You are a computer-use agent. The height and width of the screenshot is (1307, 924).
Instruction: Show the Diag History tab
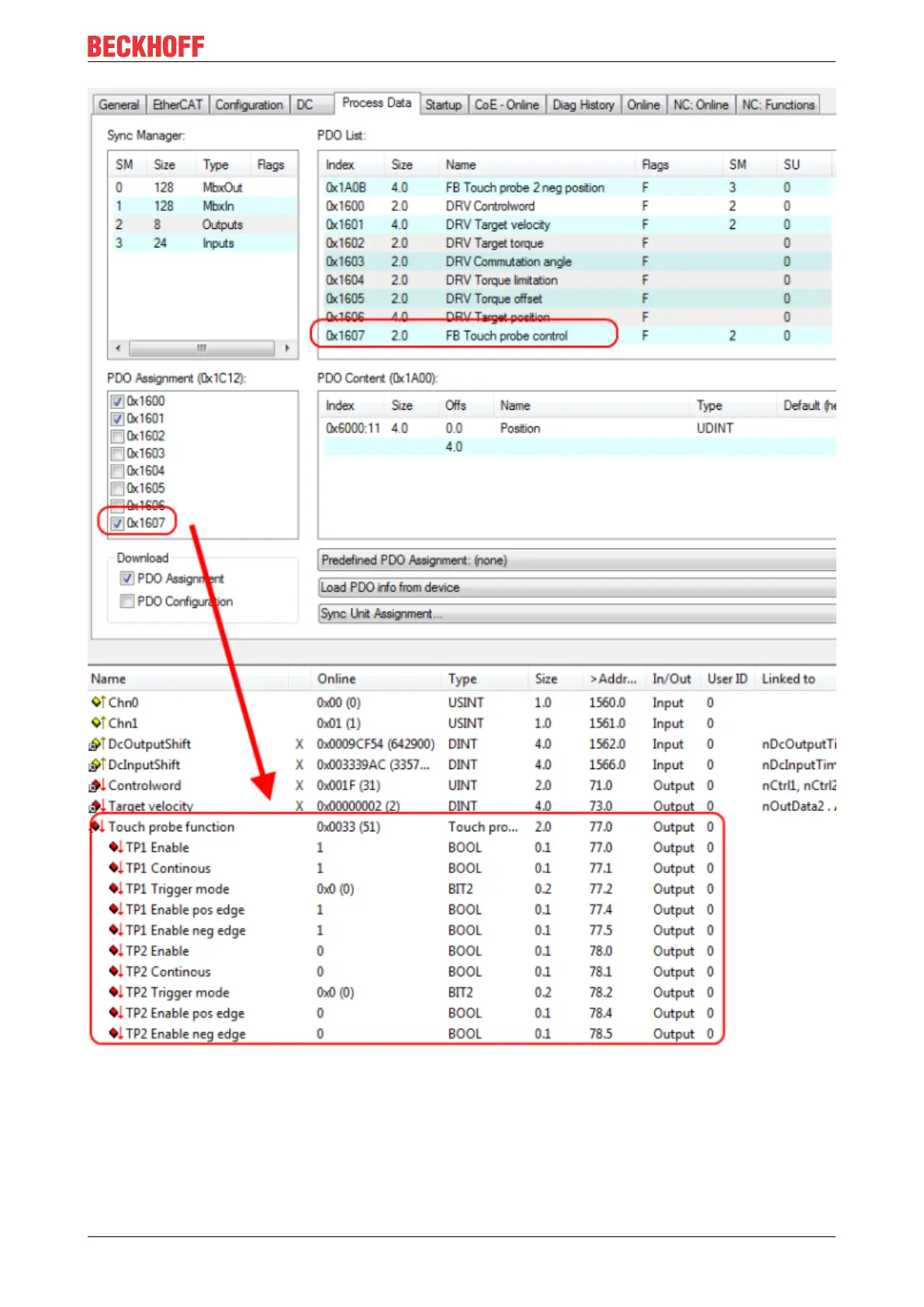[583, 105]
